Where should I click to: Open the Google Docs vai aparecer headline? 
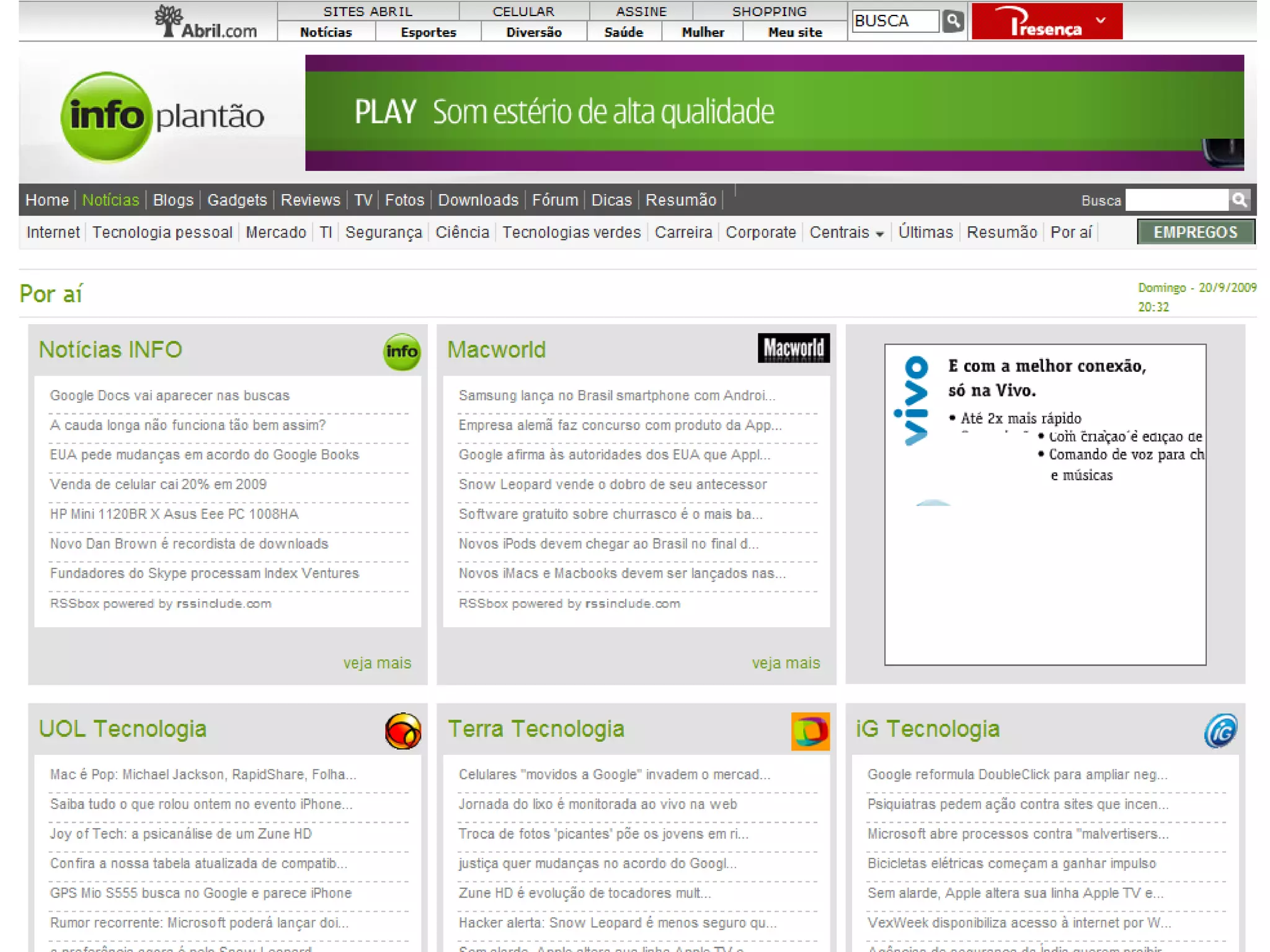point(169,395)
